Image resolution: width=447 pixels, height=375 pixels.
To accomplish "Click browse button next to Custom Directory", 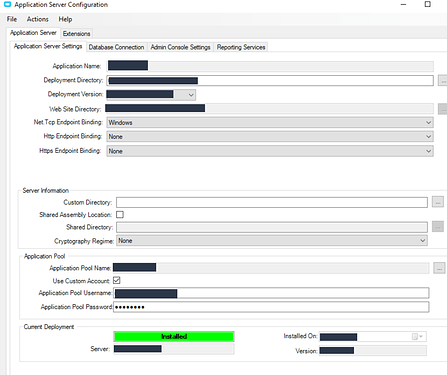I will [438, 202].
